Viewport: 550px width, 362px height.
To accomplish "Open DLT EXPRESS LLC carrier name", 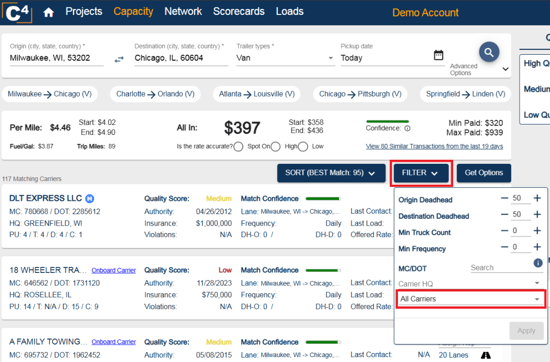I will (x=46, y=198).
